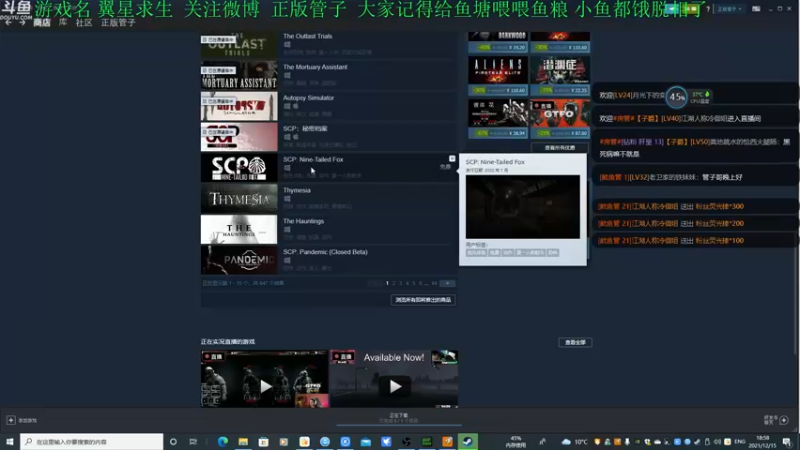Image resolution: width=800 pixels, height=450 pixels.
Task: Open the Aliens Fireteam Elite offer tile
Action: pyautogui.click(x=498, y=76)
